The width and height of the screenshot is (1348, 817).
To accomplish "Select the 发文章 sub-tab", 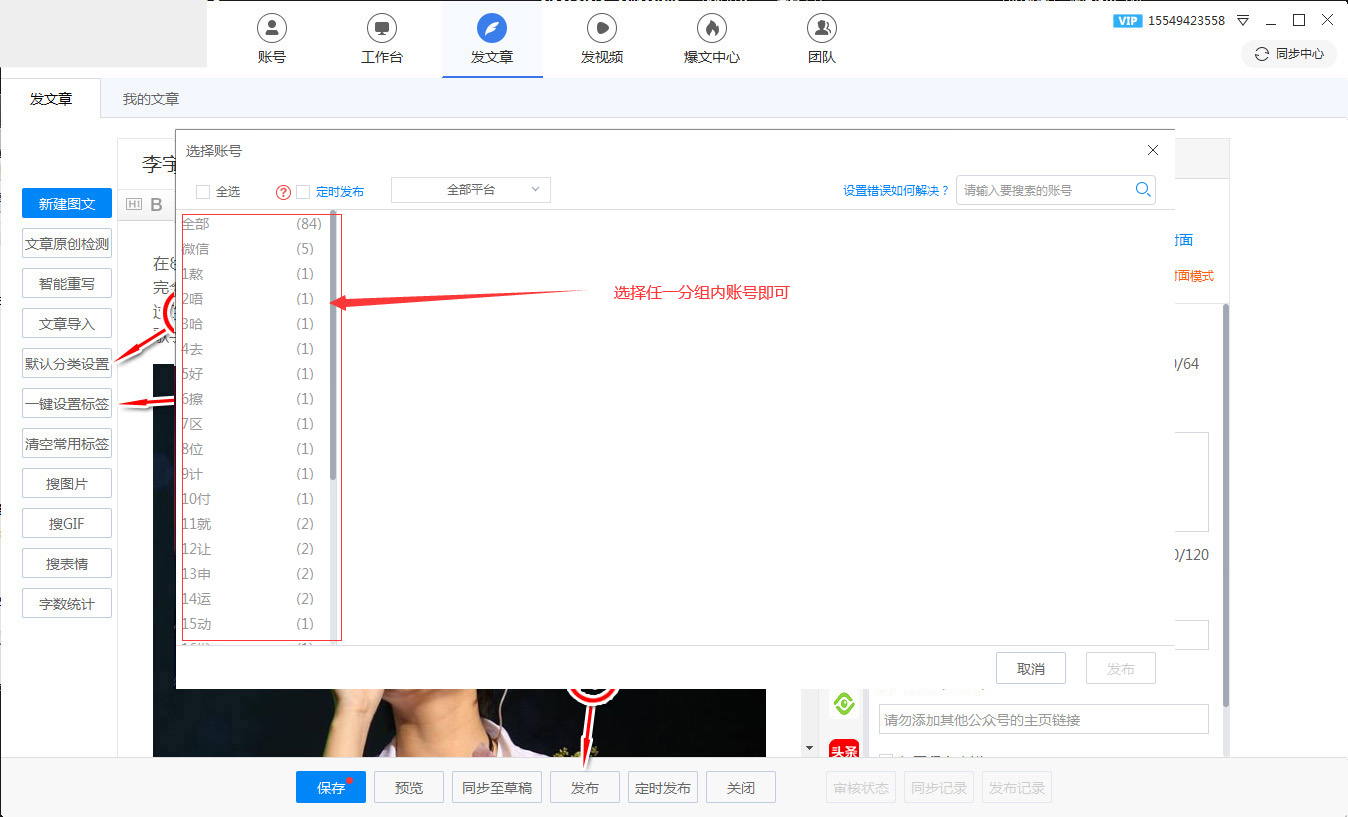I will pyautogui.click(x=51, y=99).
